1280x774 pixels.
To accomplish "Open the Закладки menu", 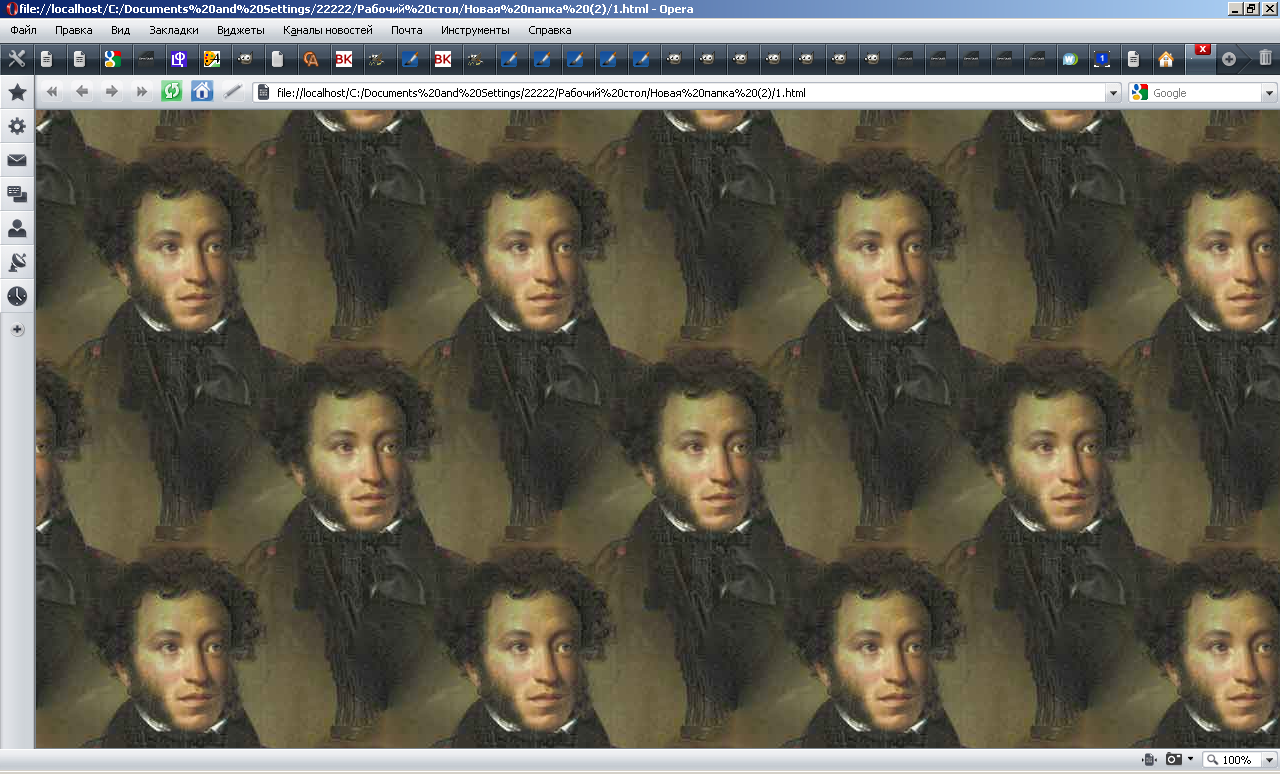I will pos(174,30).
